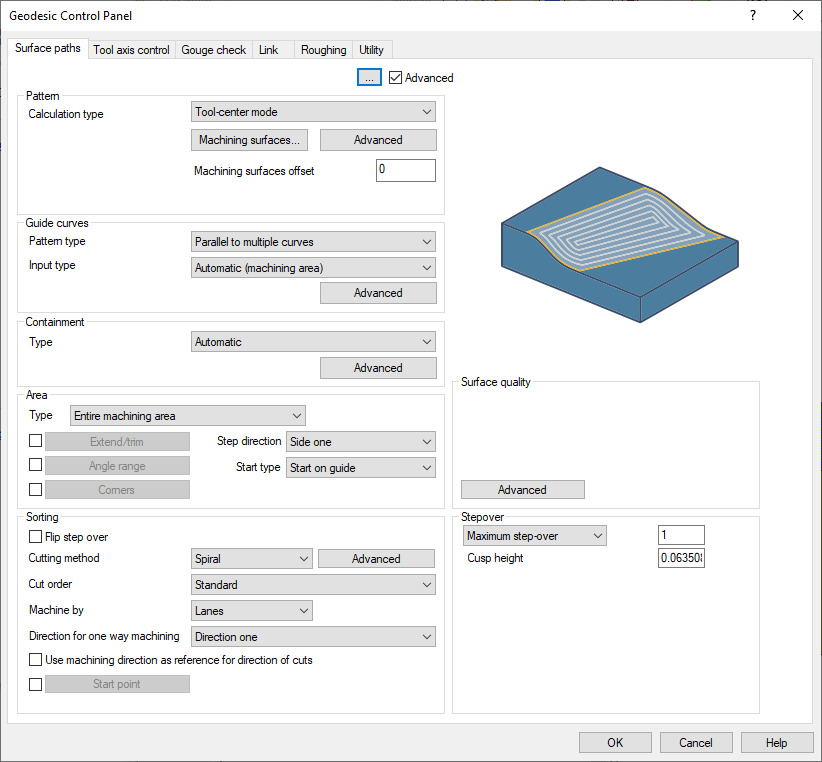The width and height of the screenshot is (822, 762).
Task: Enable the Extend/trim checkbox
Action: [36, 441]
